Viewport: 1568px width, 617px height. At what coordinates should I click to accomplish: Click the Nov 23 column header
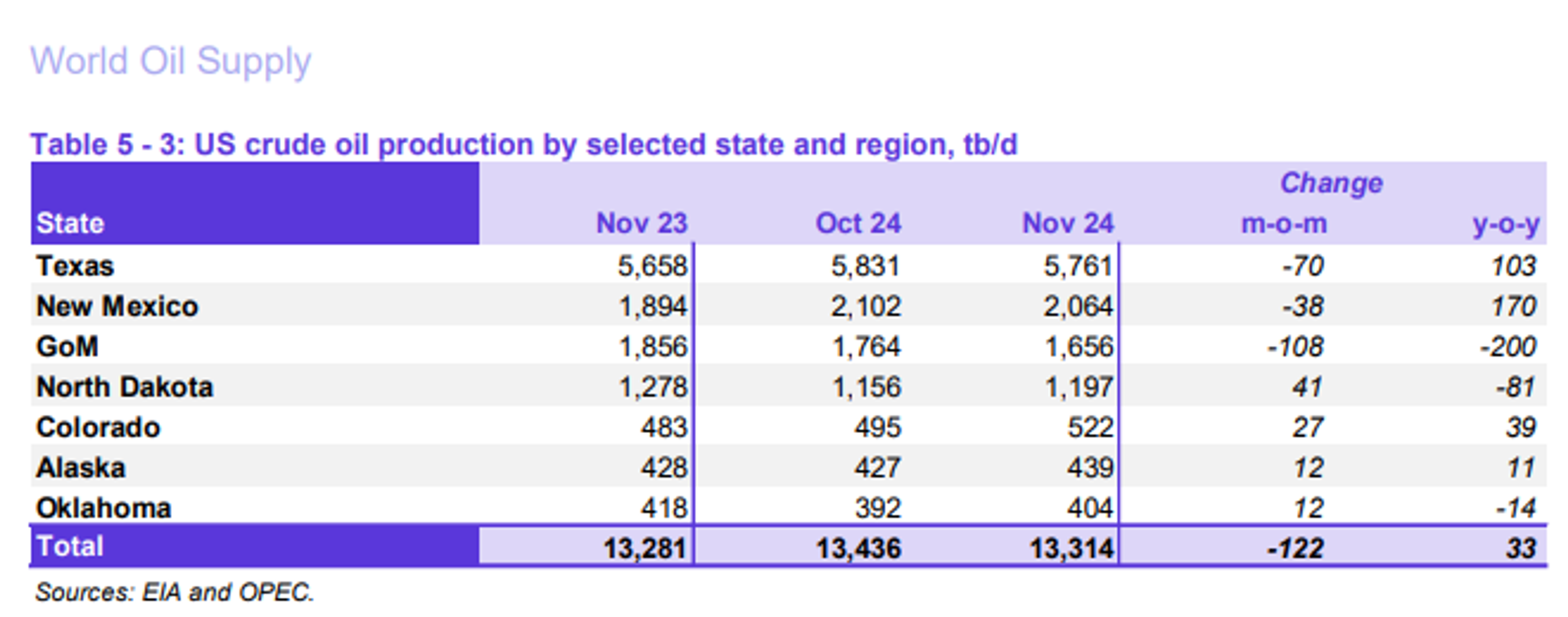click(x=641, y=224)
